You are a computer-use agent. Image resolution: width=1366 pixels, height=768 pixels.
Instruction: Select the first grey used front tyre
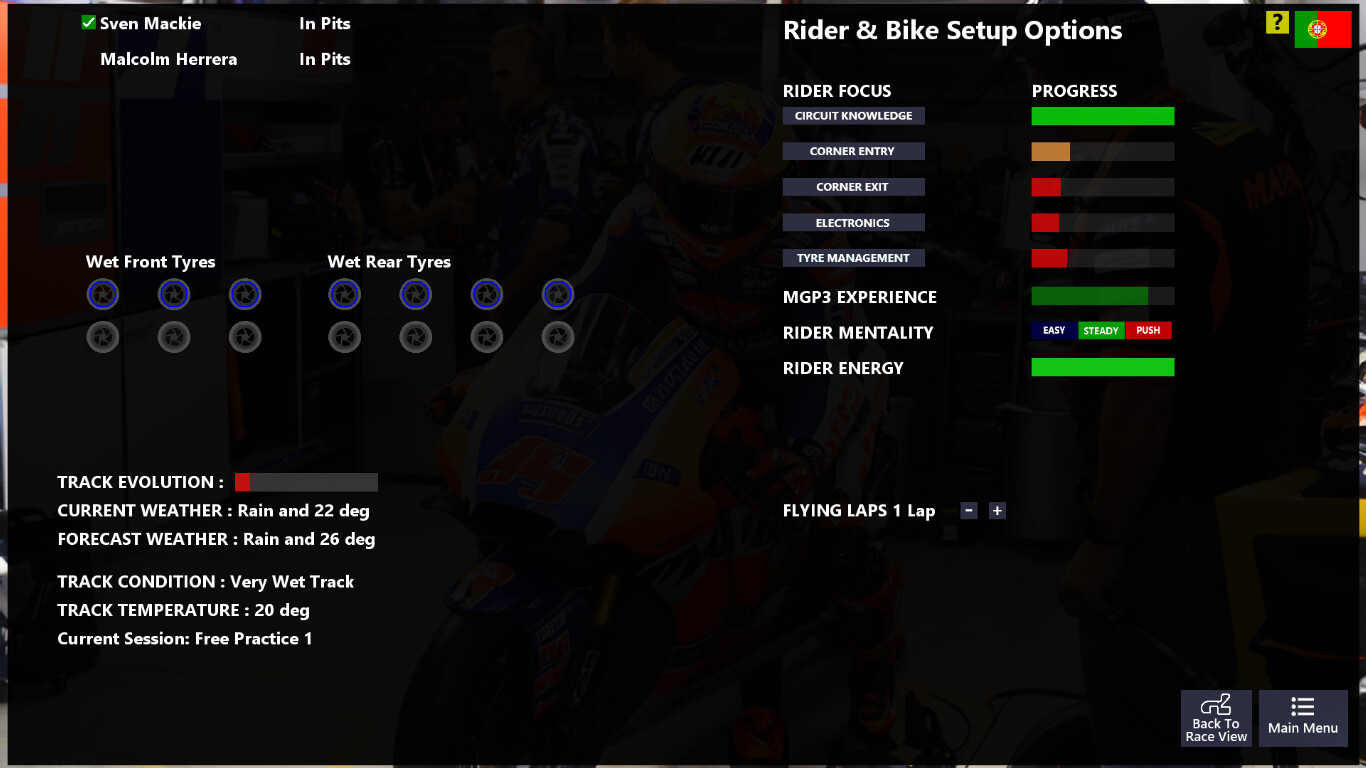pos(103,337)
